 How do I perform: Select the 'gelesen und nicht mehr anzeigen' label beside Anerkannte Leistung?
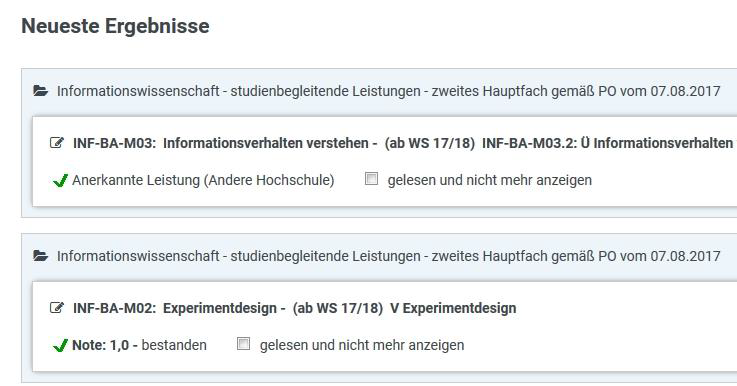pos(489,180)
